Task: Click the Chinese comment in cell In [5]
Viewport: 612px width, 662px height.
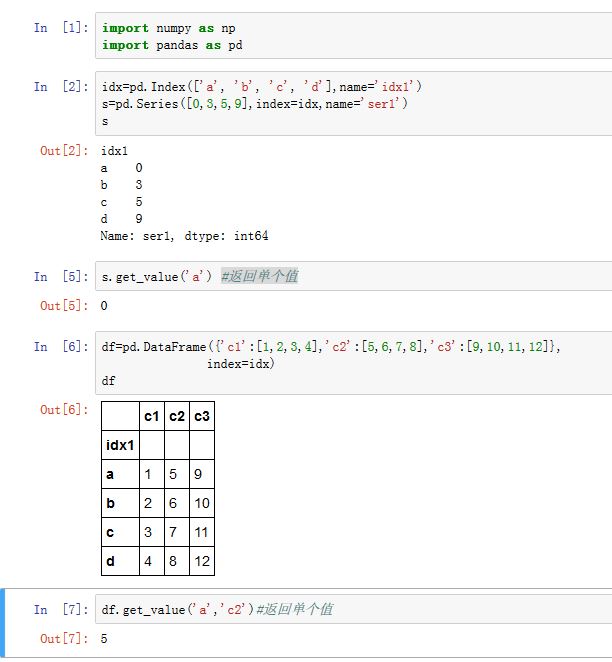Action: coord(260,276)
